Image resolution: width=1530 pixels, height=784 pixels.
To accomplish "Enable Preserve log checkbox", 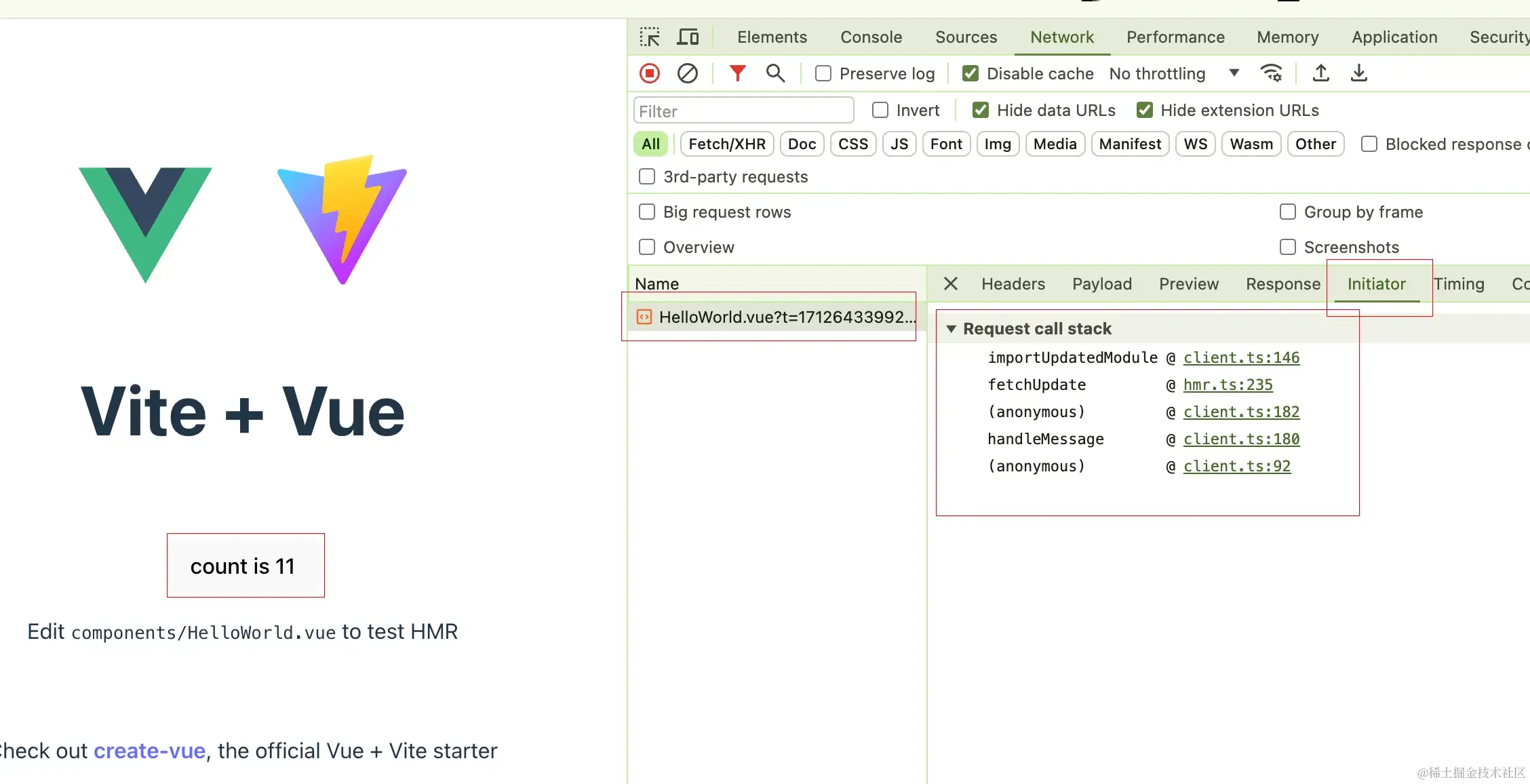I will (x=823, y=73).
